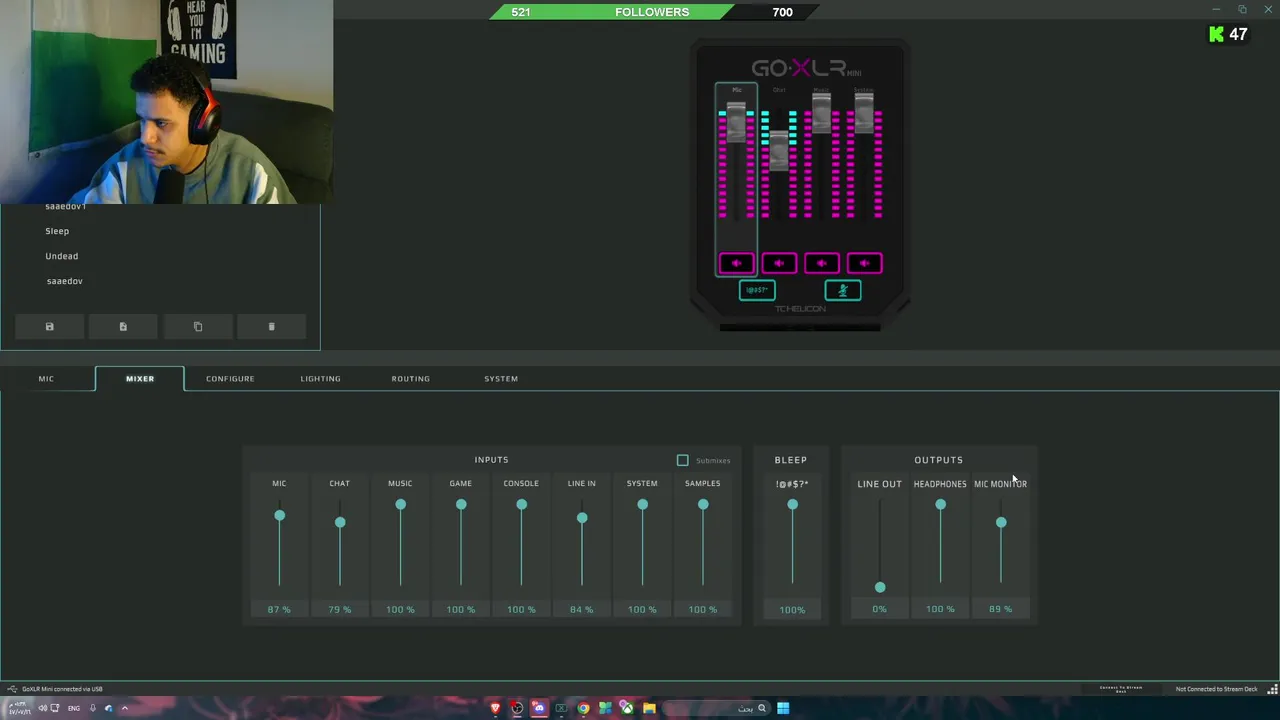The height and width of the screenshot is (720, 1280).
Task: Click the CONSOLE input volume slider handle
Action: (x=521, y=505)
